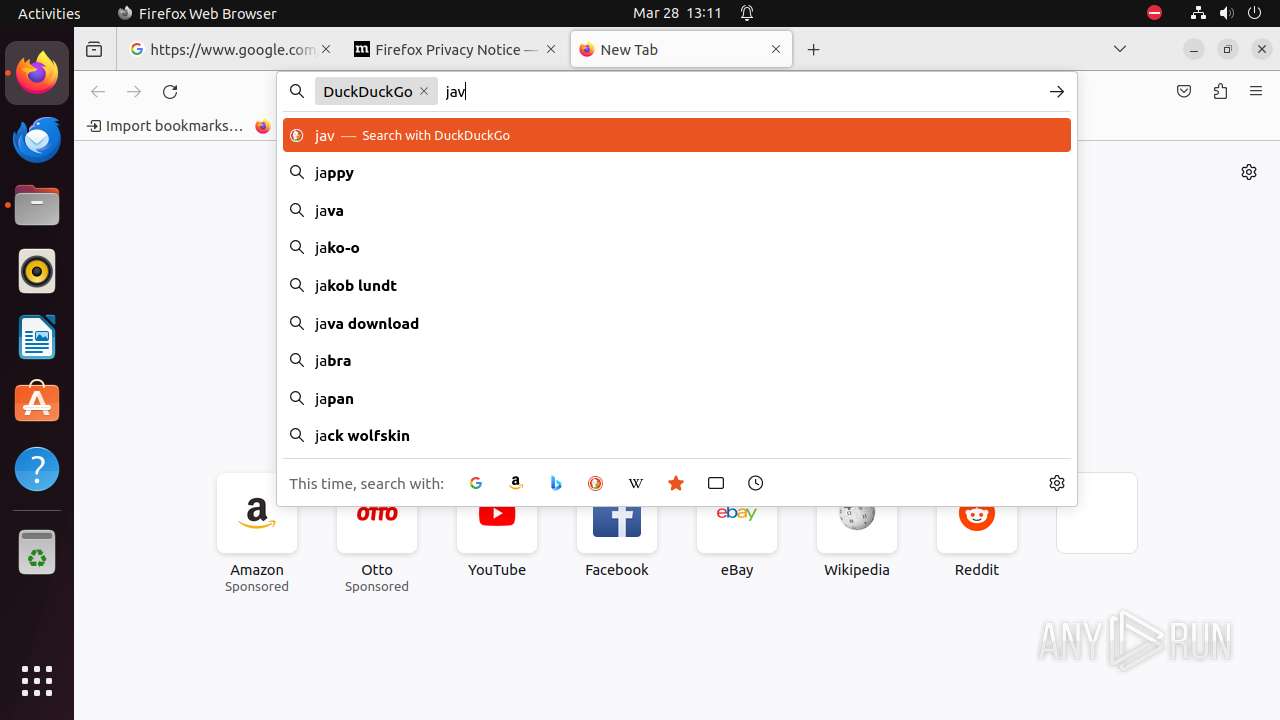Select 'jav — Search with DuckDuckGo' result

pyautogui.click(x=677, y=135)
